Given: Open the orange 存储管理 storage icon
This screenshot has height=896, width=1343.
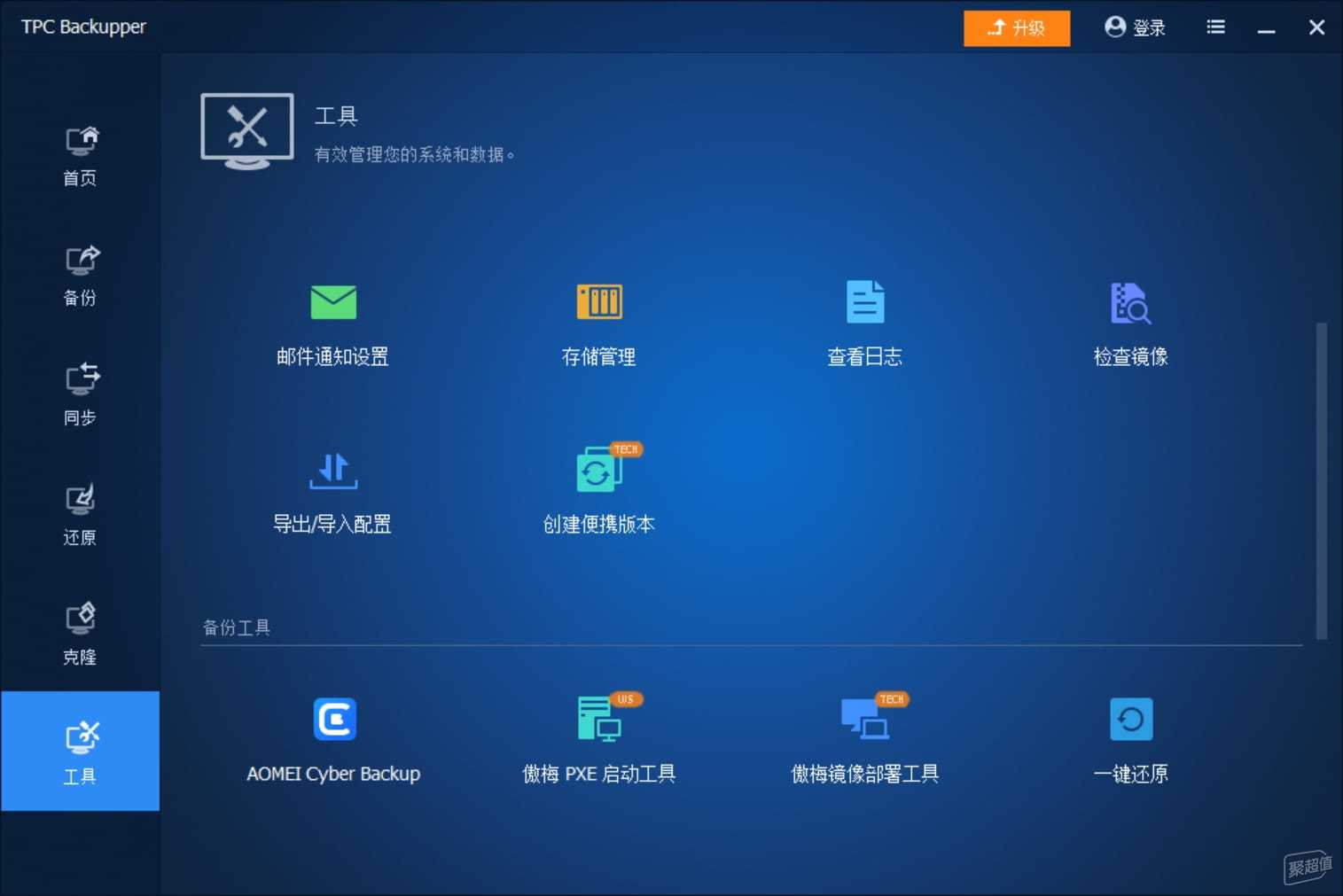Looking at the screenshot, I should [599, 302].
